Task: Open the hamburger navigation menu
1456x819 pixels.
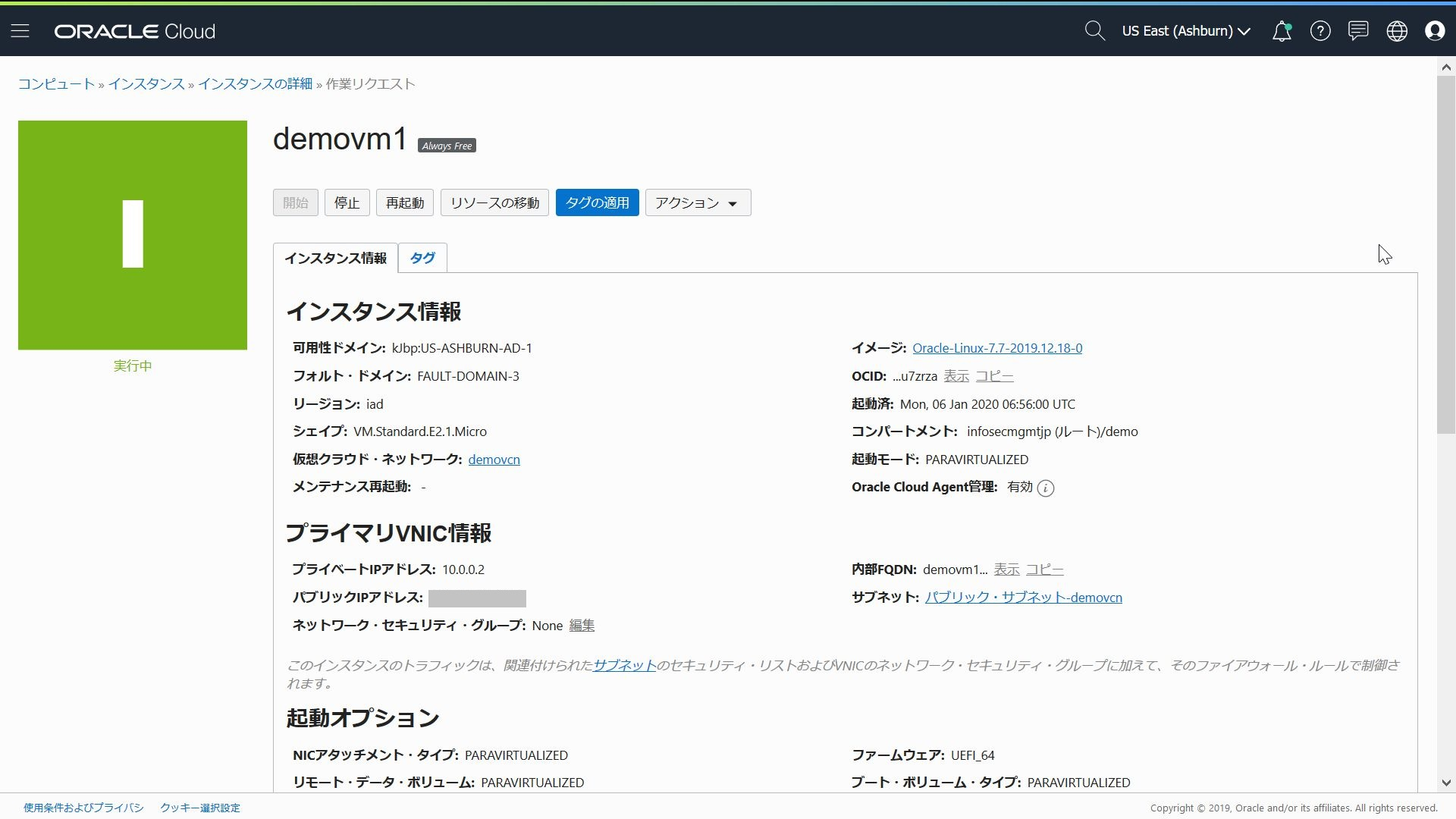Action: (20, 31)
